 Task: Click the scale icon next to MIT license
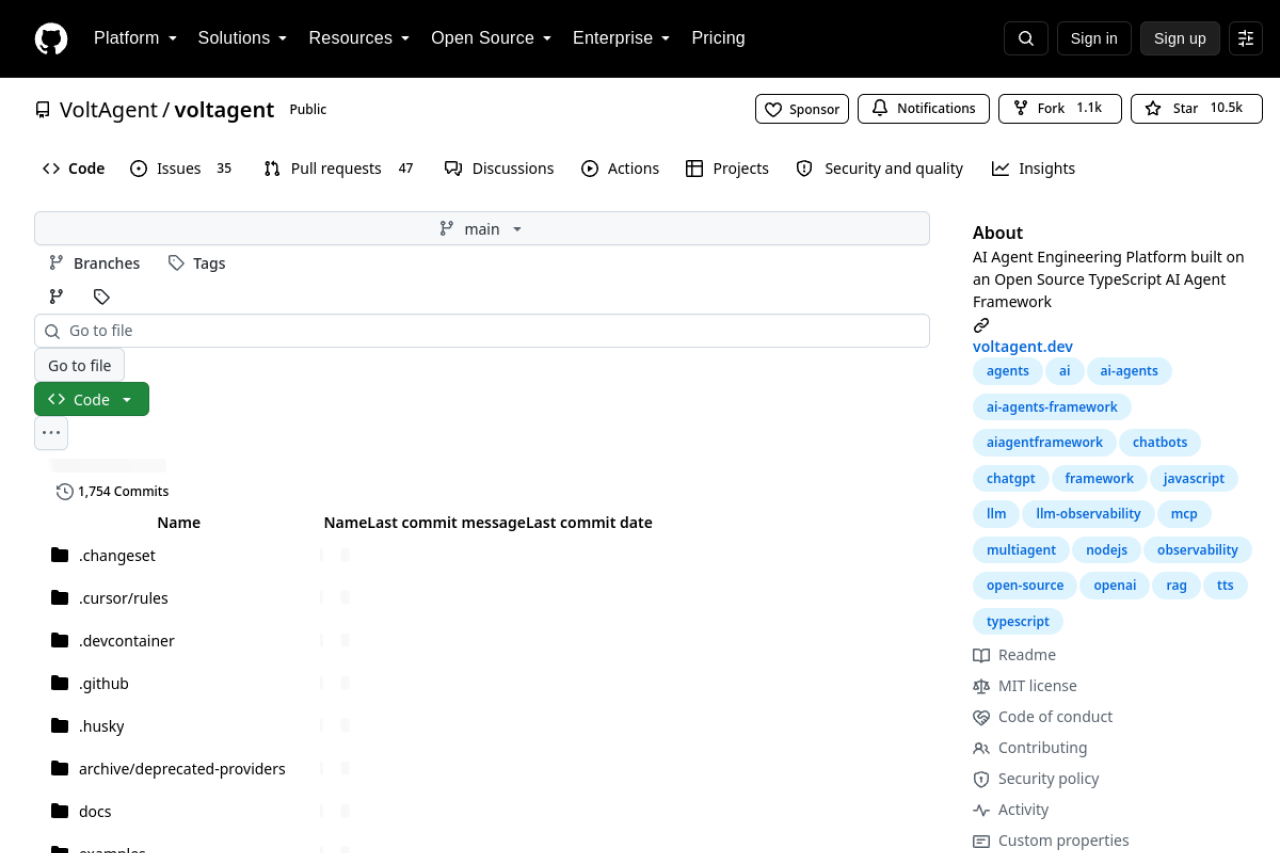[981, 686]
